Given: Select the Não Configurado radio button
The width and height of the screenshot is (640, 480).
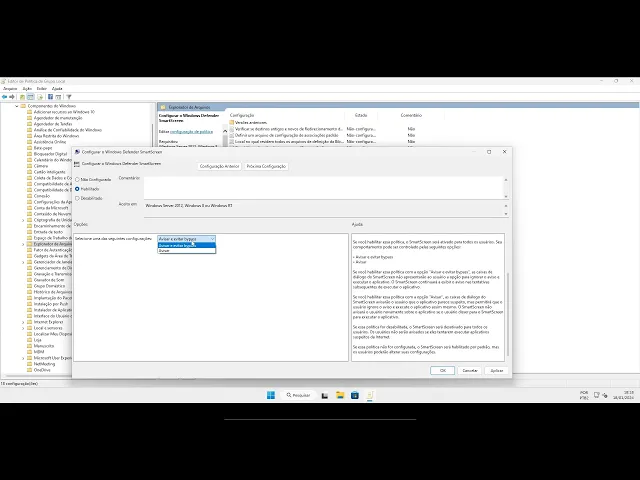Looking at the screenshot, I should tap(77, 180).
